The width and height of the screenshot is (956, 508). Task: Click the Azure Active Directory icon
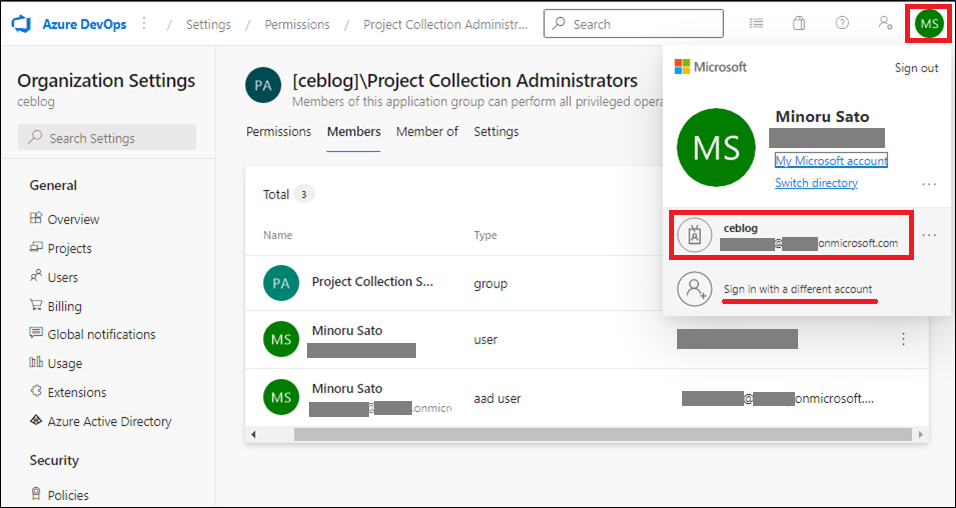36,421
